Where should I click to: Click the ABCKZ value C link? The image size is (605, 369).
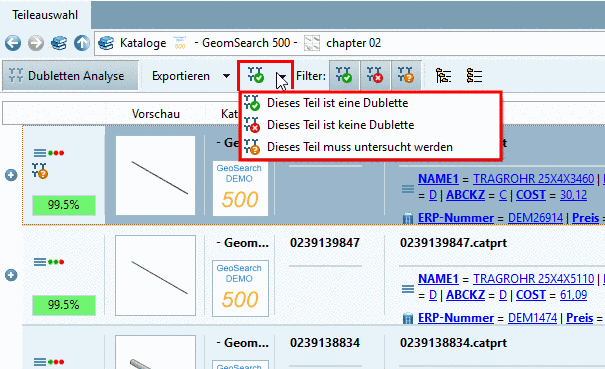coord(503,195)
